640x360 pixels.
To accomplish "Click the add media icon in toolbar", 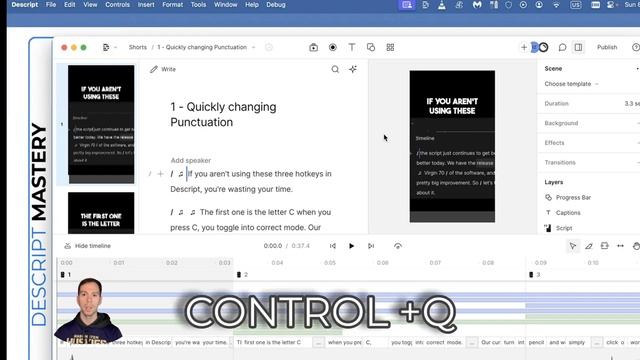I will click(313, 47).
